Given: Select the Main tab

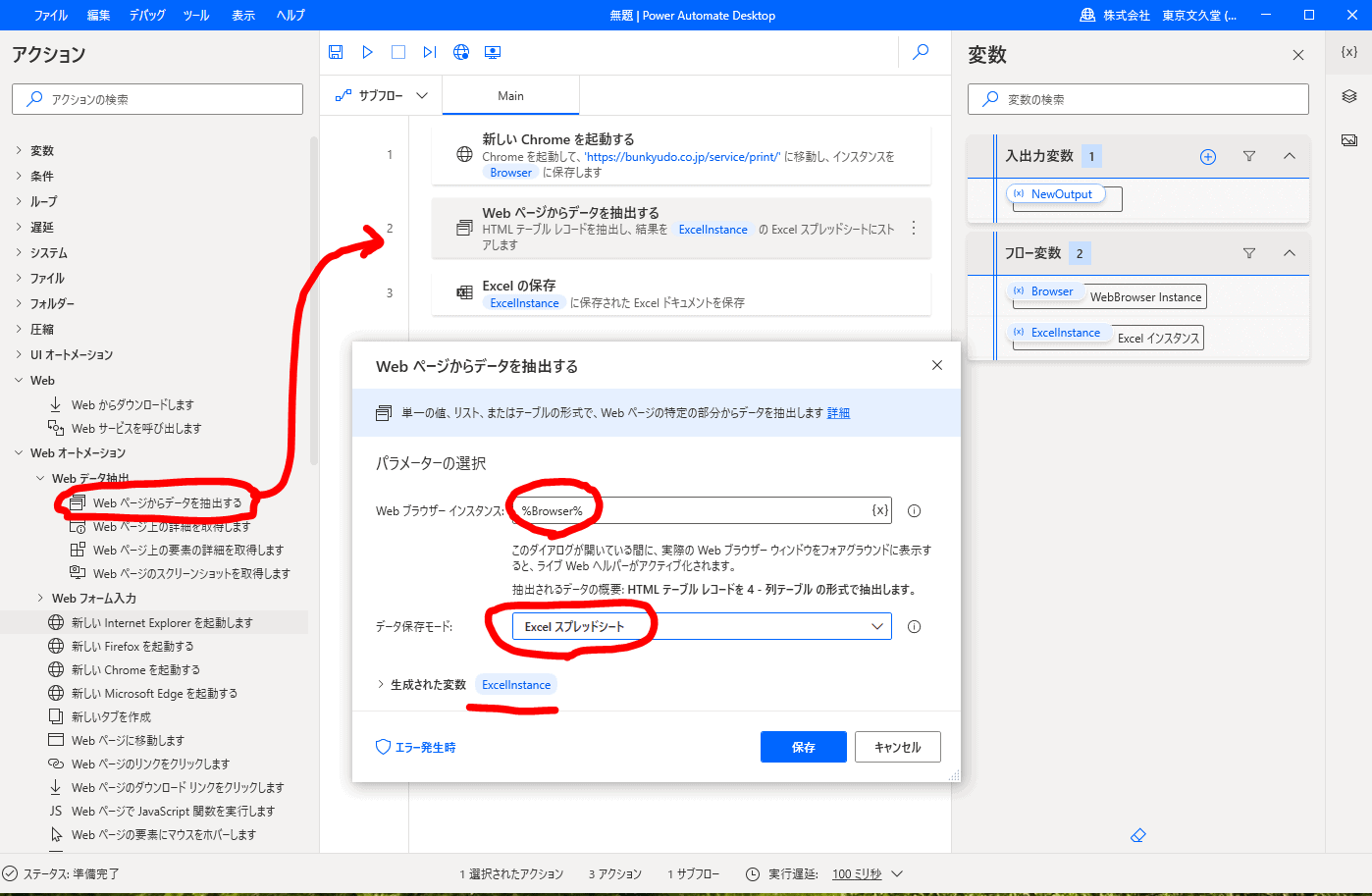Looking at the screenshot, I should 510,96.
